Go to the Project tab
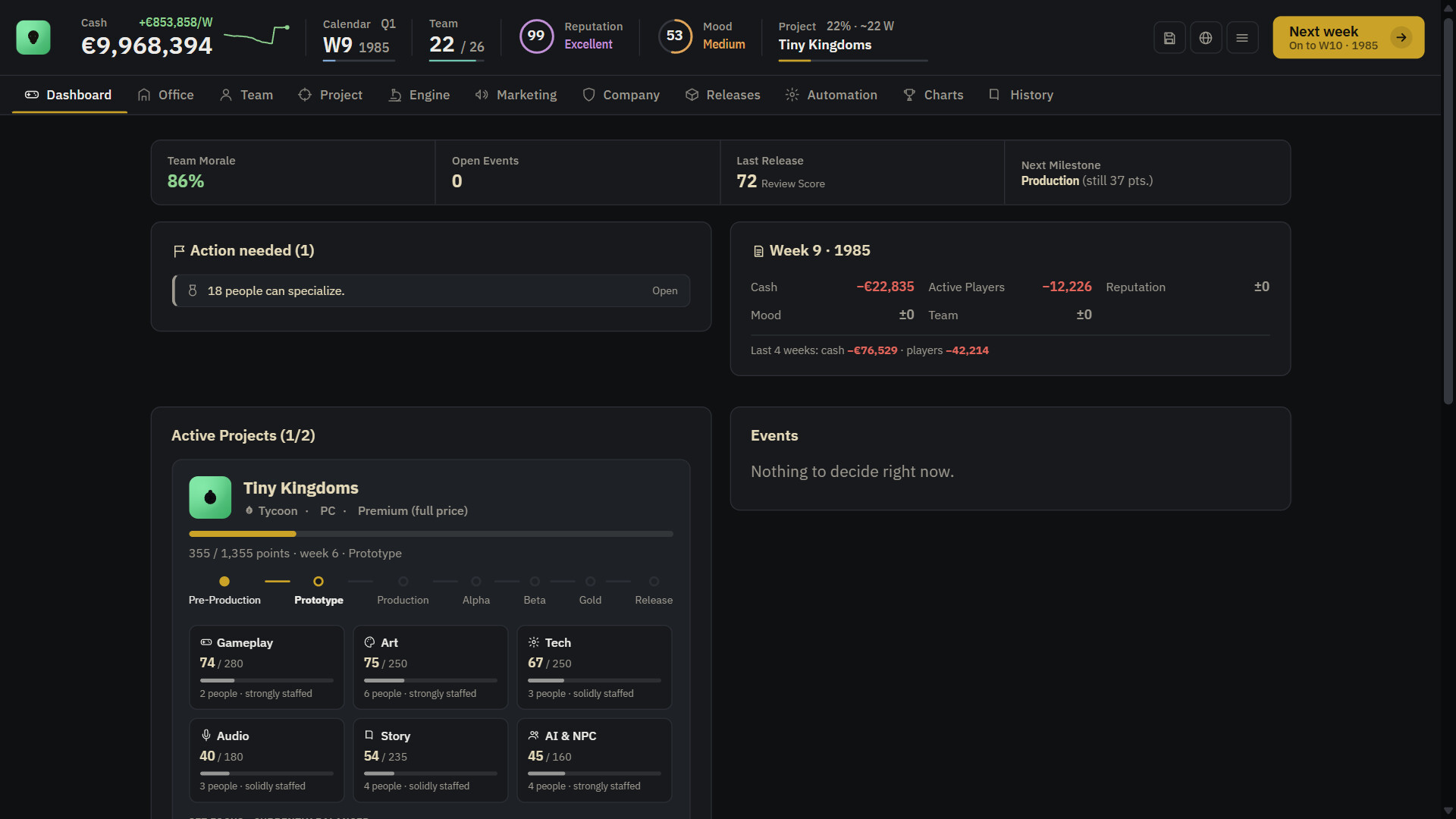The height and width of the screenshot is (819, 1456). [331, 95]
